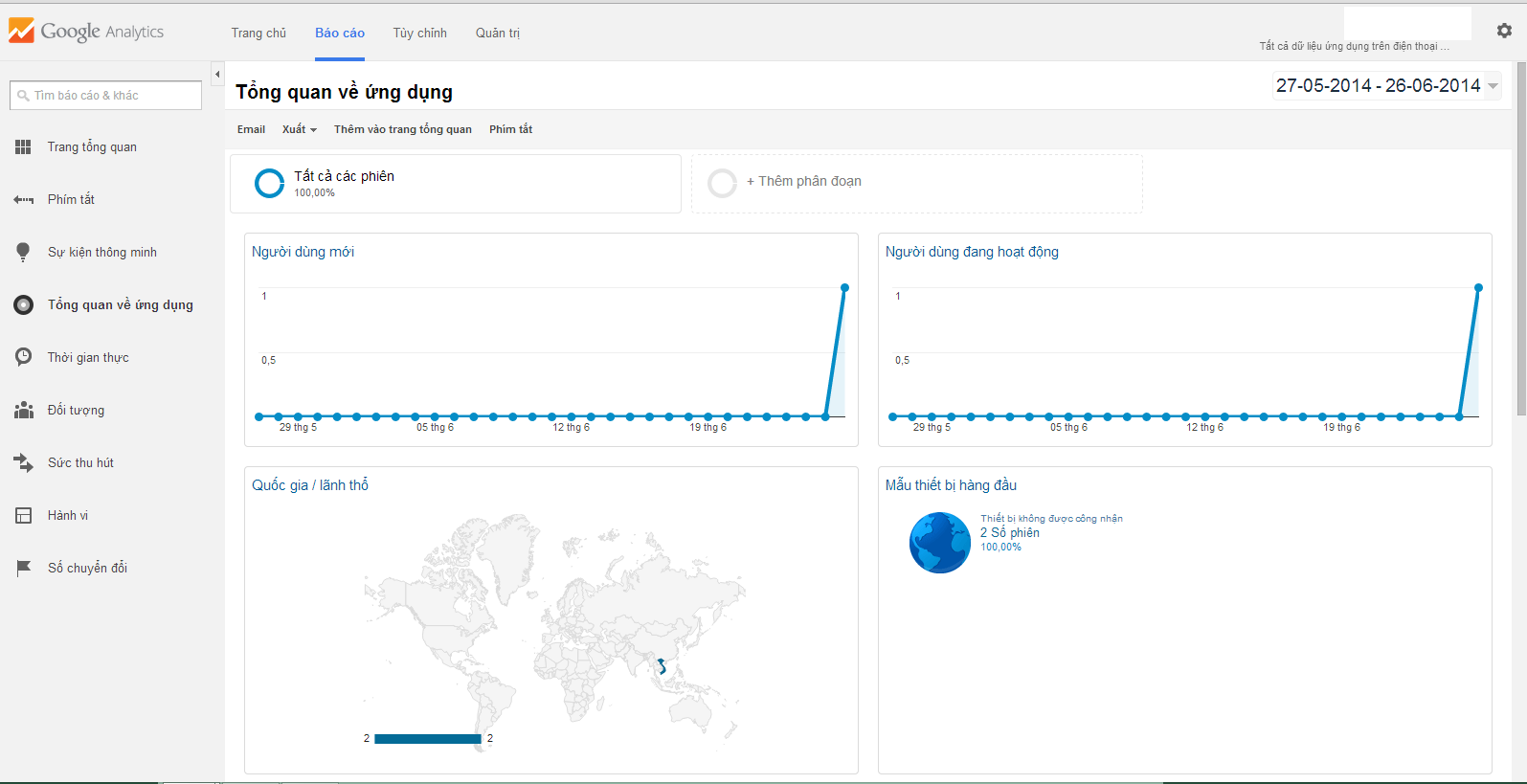Image resolution: width=1527 pixels, height=784 pixels.
Task: Click the Đối tượng people icon
Action: [x=23, y=410]
